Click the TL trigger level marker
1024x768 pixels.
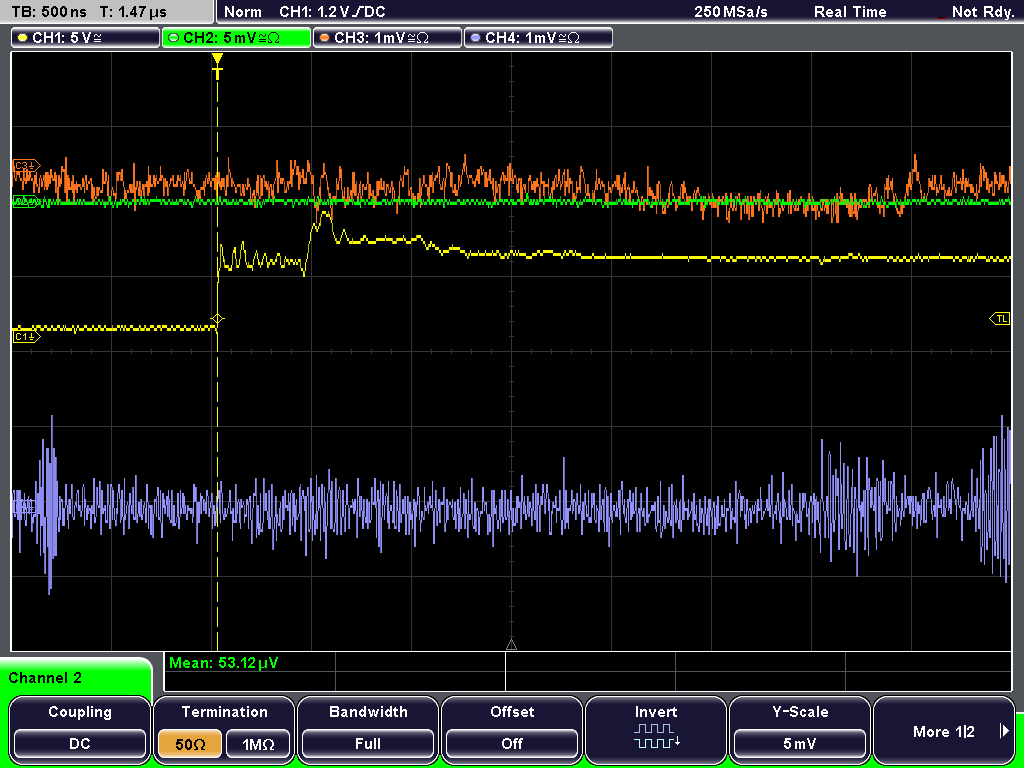tap(1000, 319)
